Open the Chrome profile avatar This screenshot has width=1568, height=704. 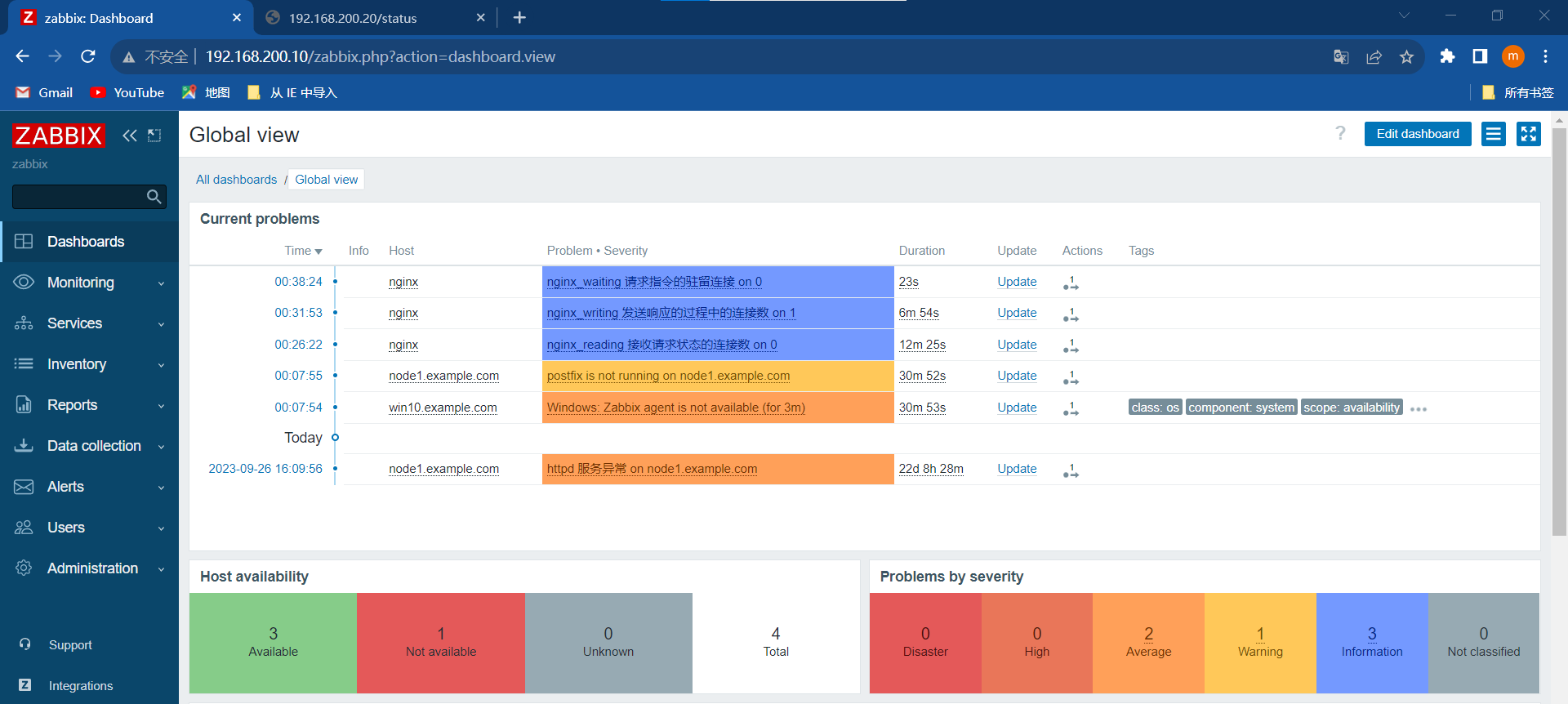pyautogui.click(x=1513, y=56)
